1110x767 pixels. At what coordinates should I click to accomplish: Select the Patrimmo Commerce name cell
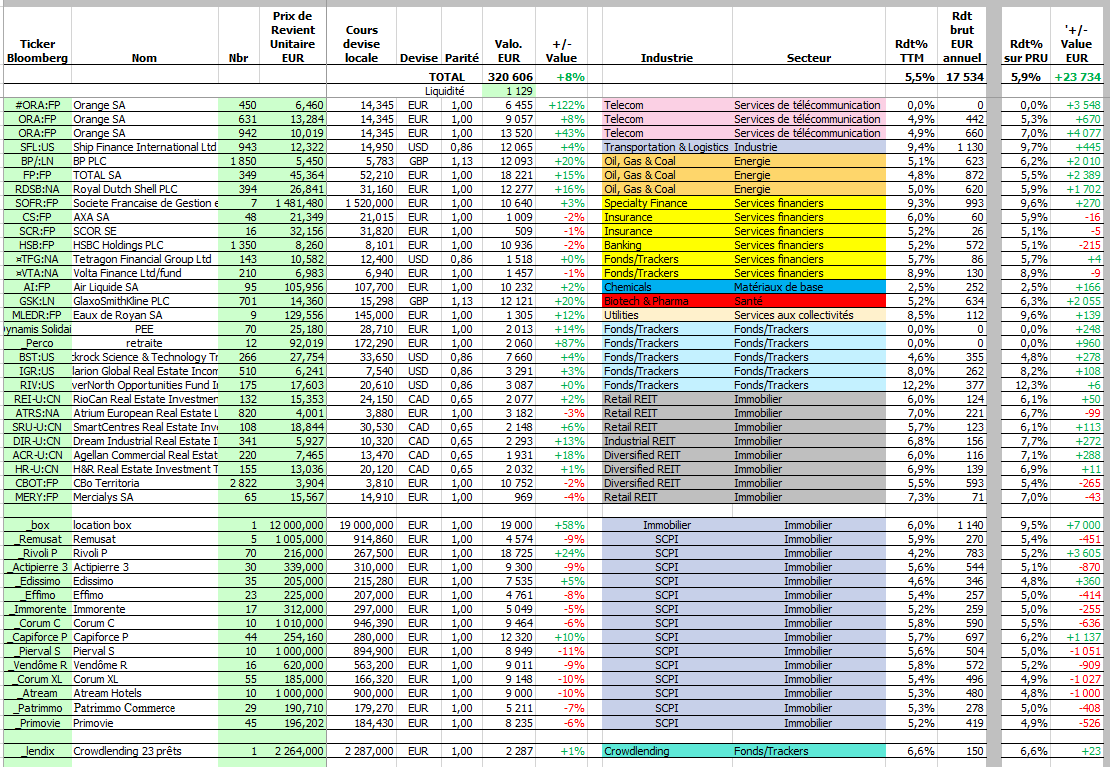(145, 708)
